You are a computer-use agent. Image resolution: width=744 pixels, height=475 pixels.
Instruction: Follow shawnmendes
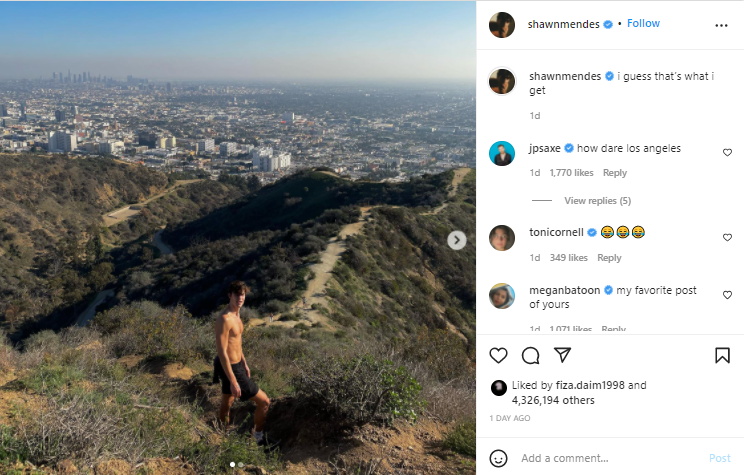click(x=643, y=23)
